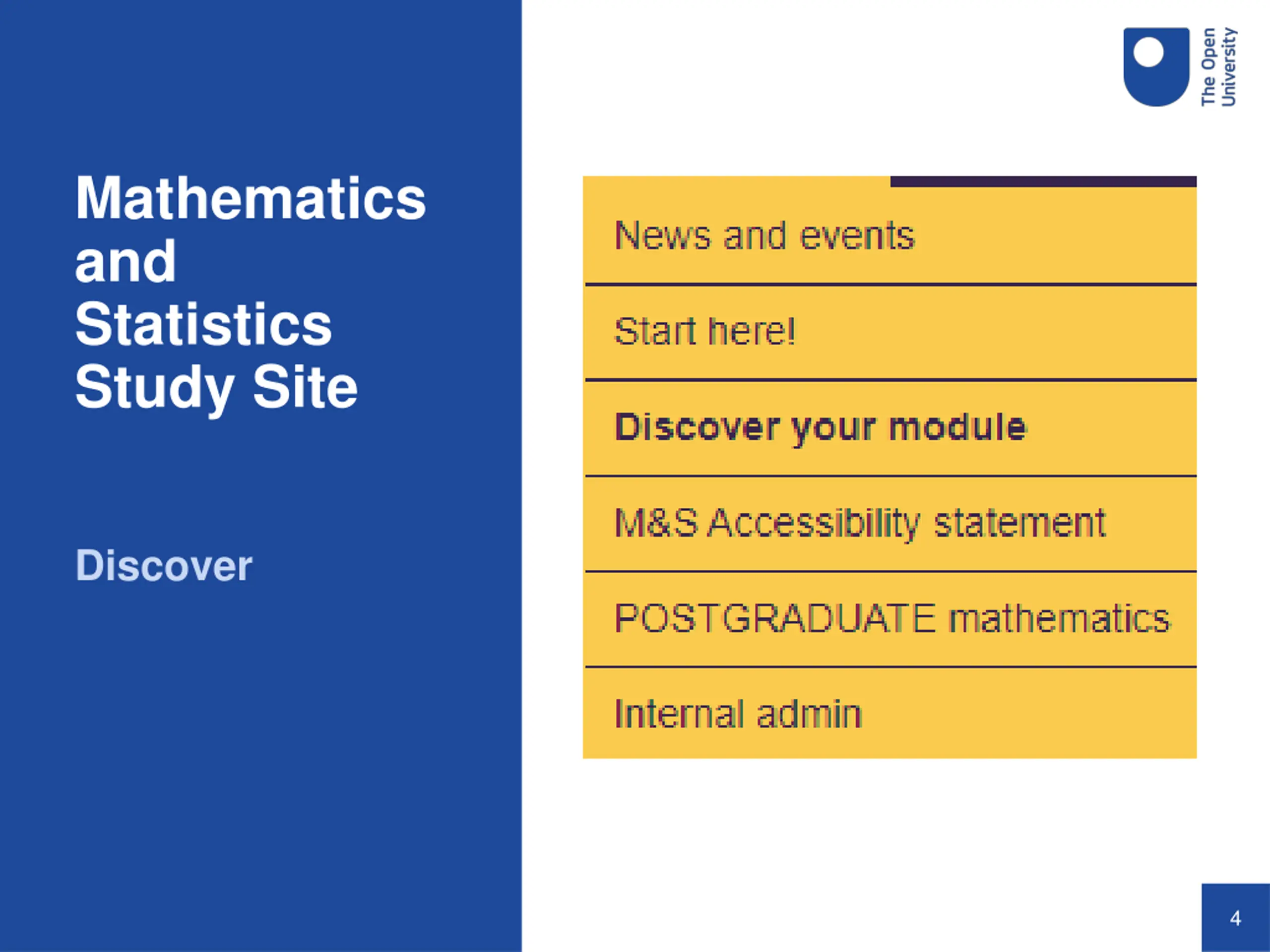Image resolution: width=1270 pixels, height=952 pixels.
Task: Click the light blue 'Discover' subtitle
Action: [164, 566]
